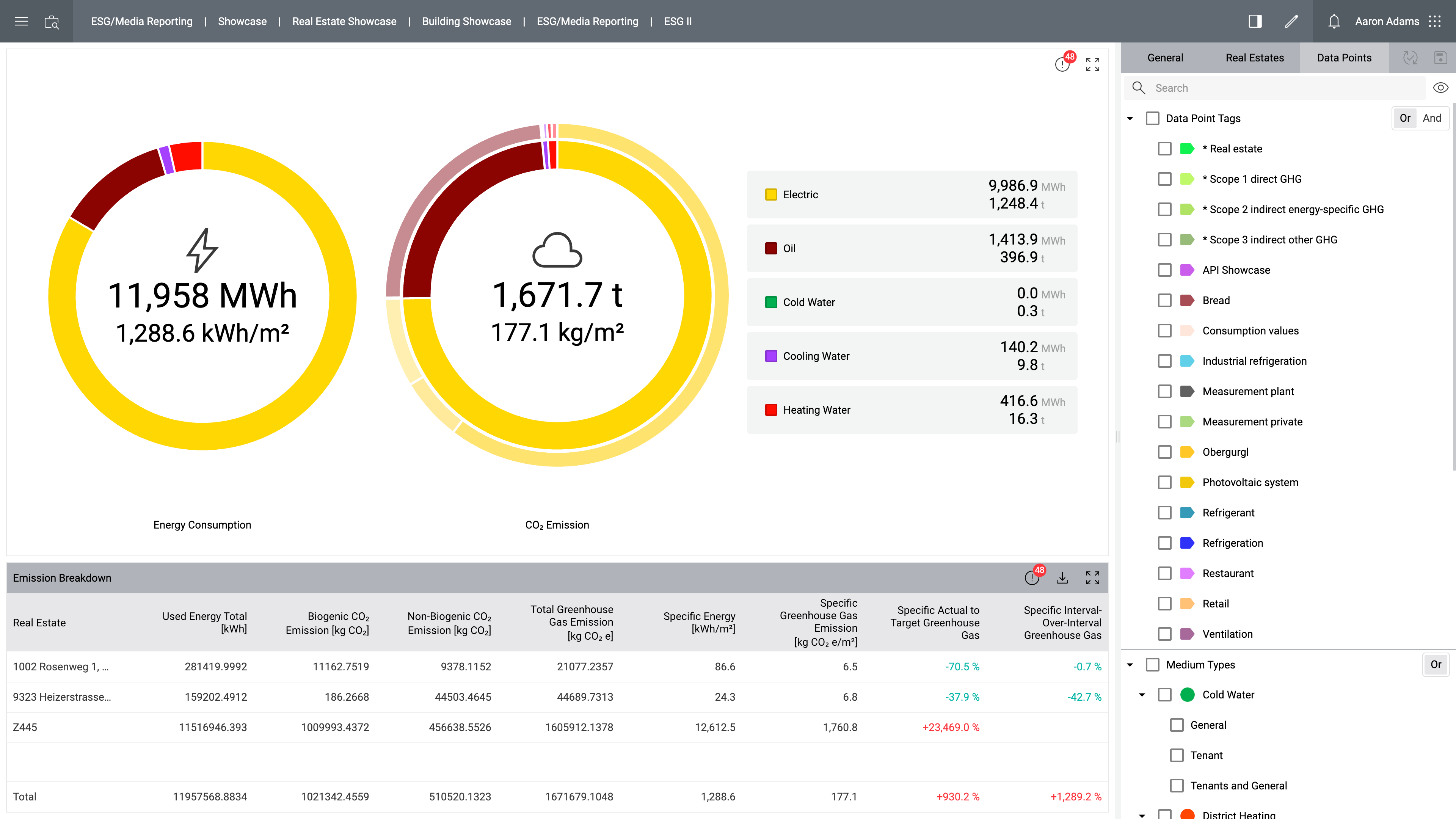Viewport: 1456px width, 819px height.
Task: Click the Oil legend color swatch
Action: pos(771,248)
